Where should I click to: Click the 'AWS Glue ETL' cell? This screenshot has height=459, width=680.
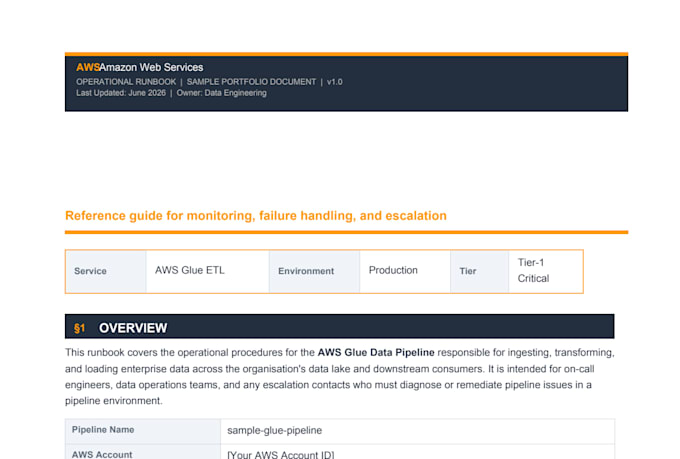pos(208,272)
